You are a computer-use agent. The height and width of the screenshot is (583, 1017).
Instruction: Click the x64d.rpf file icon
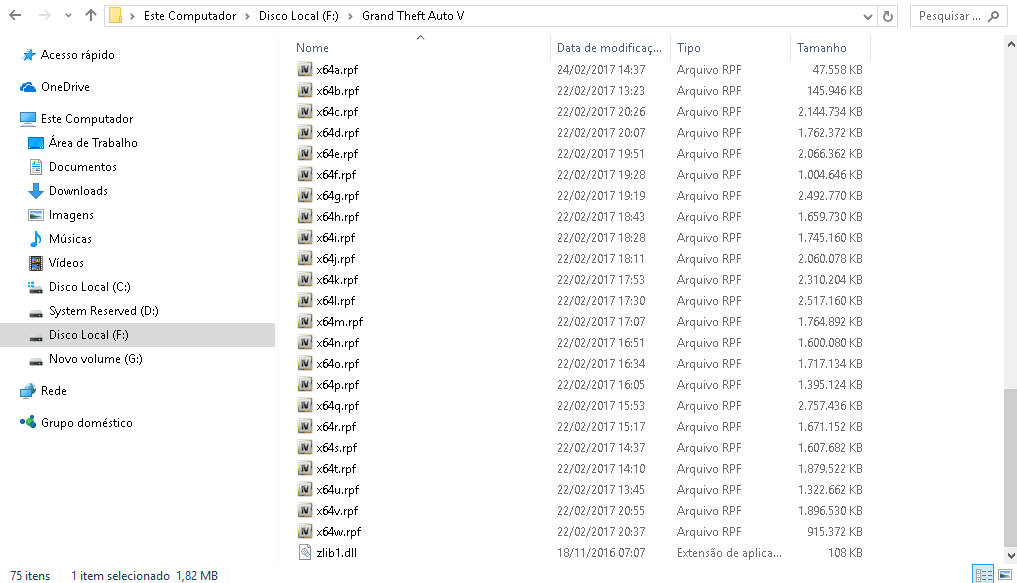tap(305, 132)
